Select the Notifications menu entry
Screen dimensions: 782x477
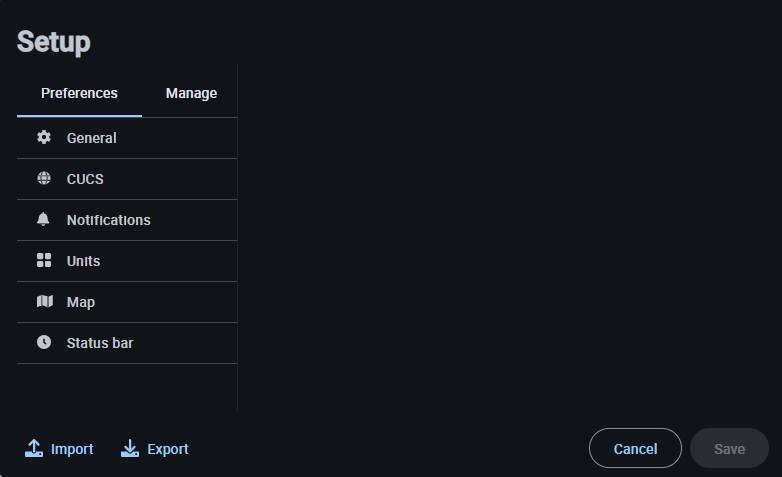click(x=108, y=220)
